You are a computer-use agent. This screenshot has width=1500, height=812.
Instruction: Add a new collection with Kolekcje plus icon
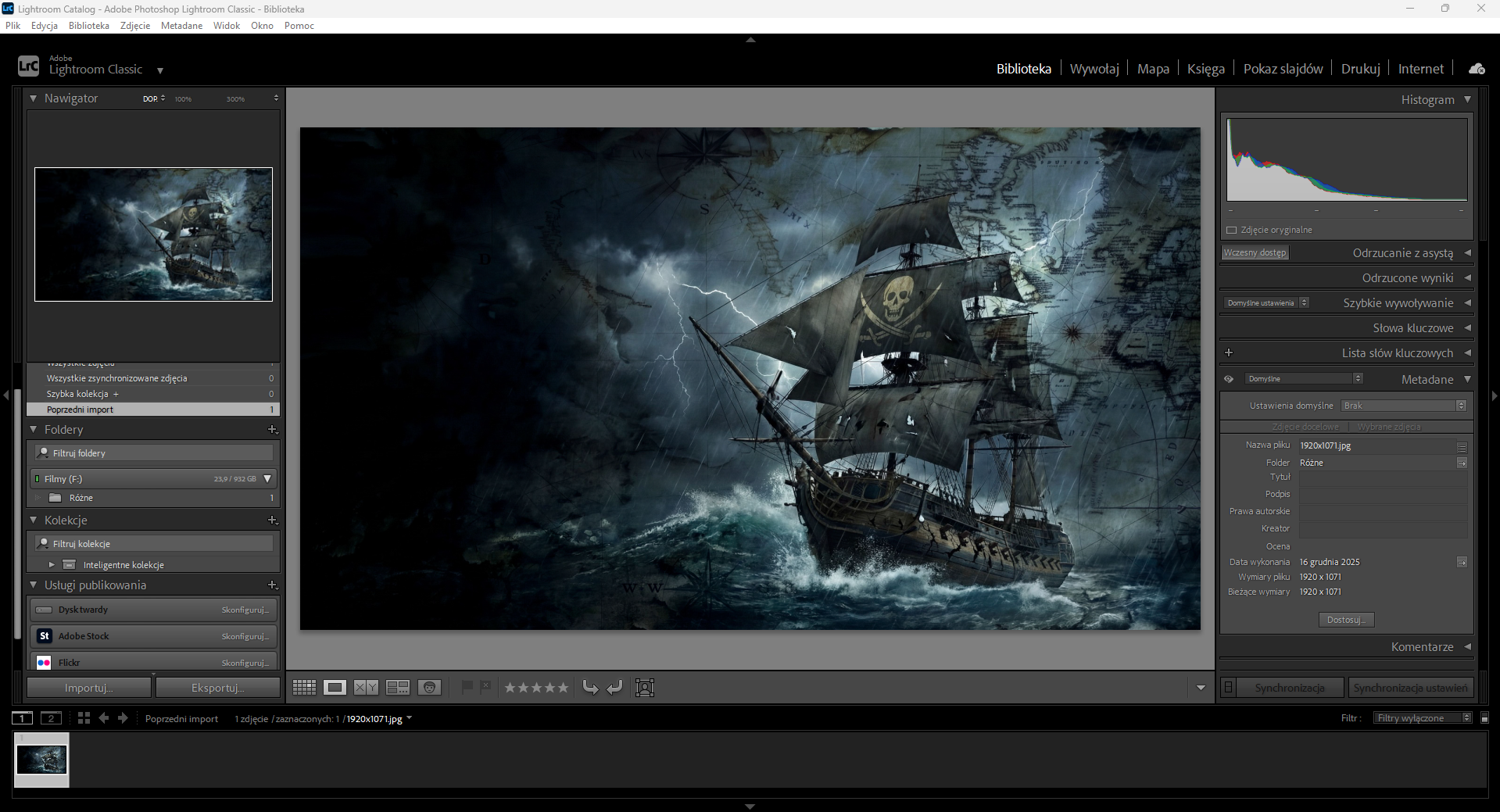click(x=272, y=520)
